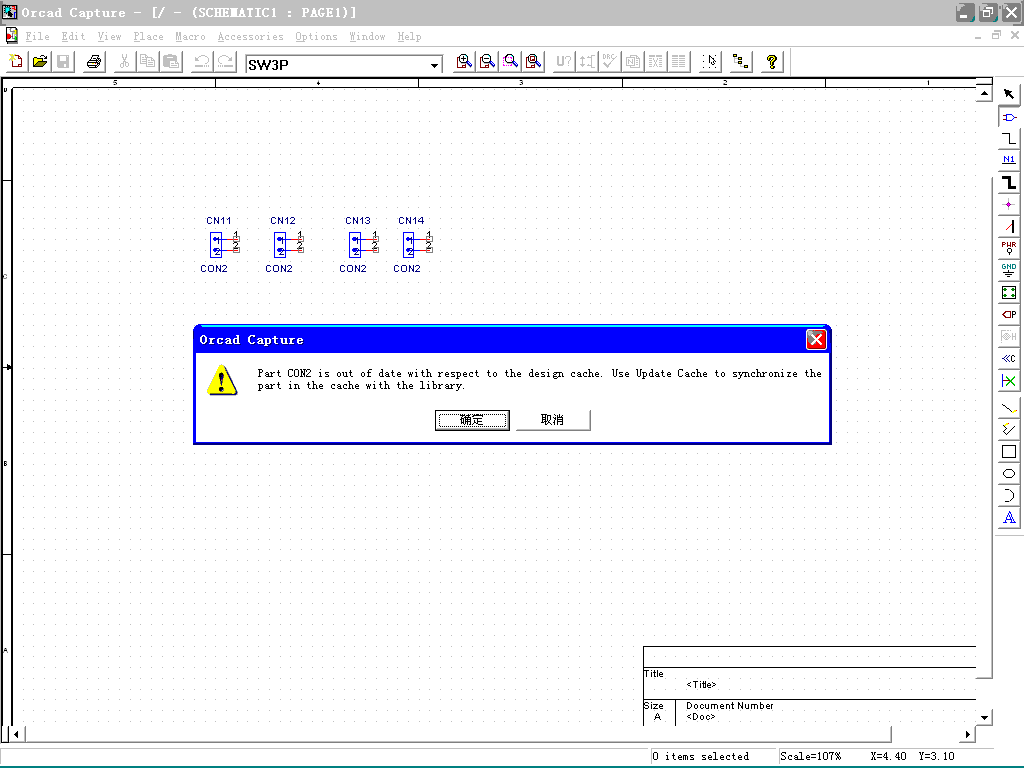This screenshot has height=768, width=1024.
Task: Run Design Rules Check icon
Action: point(610,62)
